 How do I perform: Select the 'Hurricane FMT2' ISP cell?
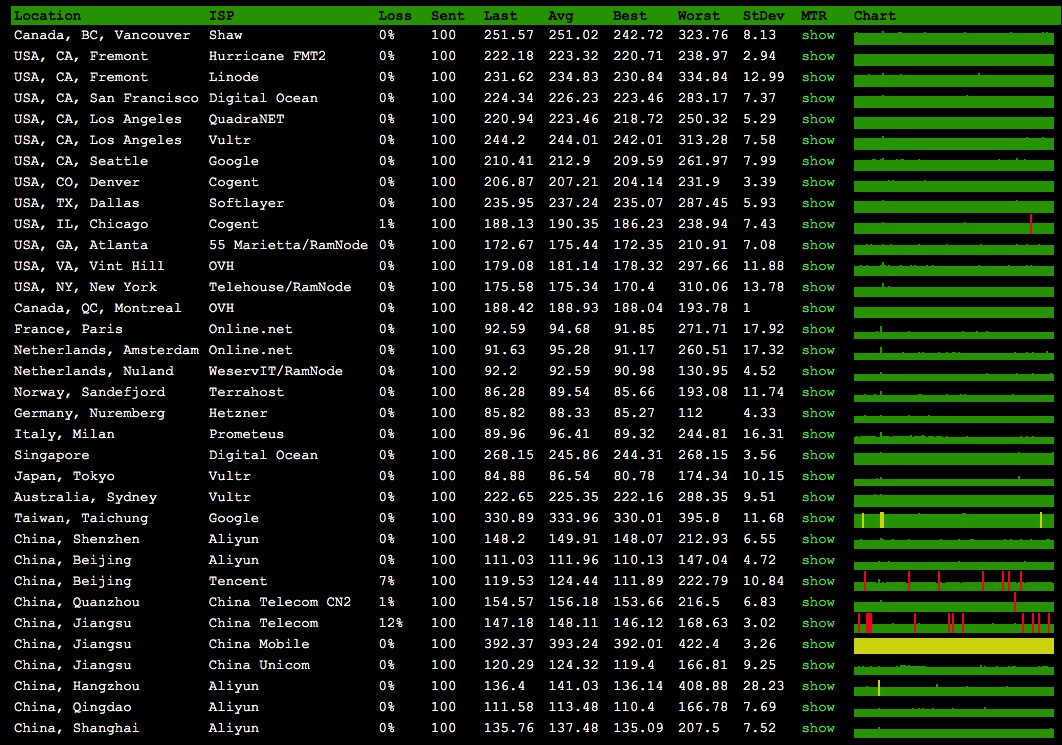[268, 56]
